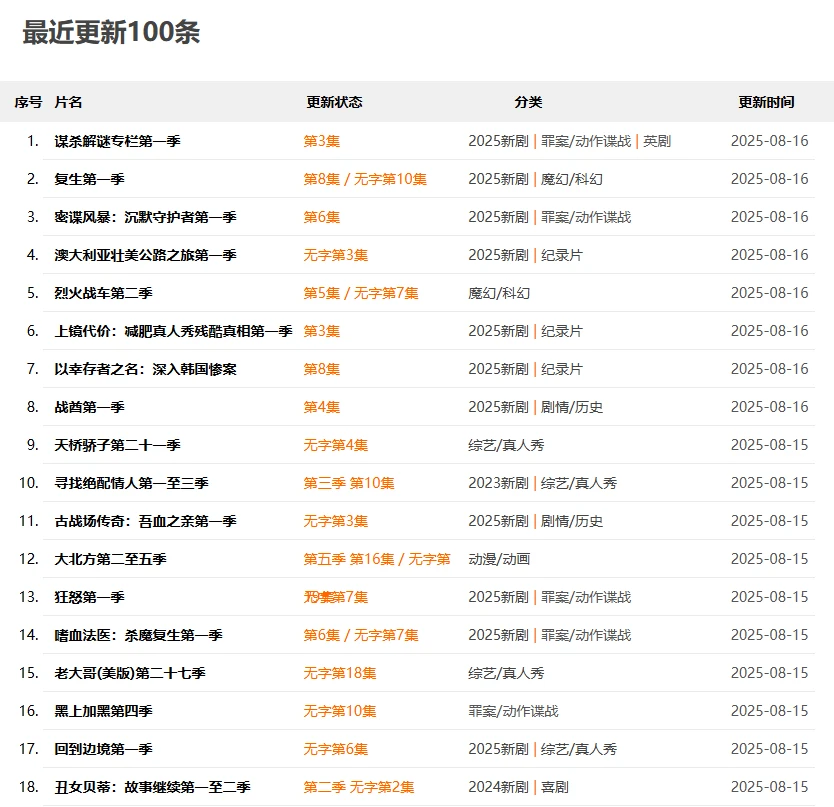Click 老大哥(美版)第二十七季 title
Viewport: 834px width, 807px height.
click(x=130, y=673)
